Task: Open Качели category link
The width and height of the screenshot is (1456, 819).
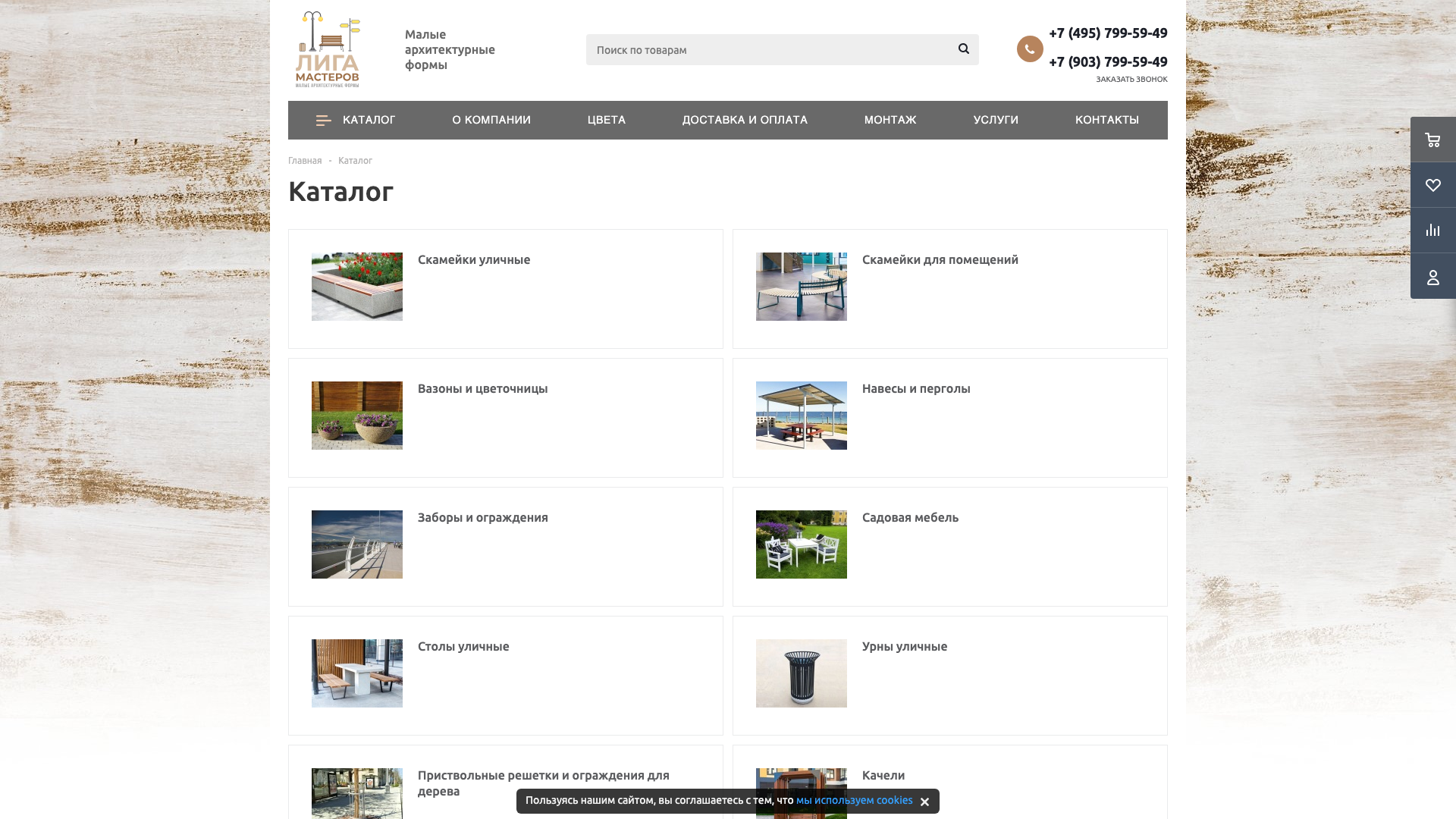Action: click(883, 776)
